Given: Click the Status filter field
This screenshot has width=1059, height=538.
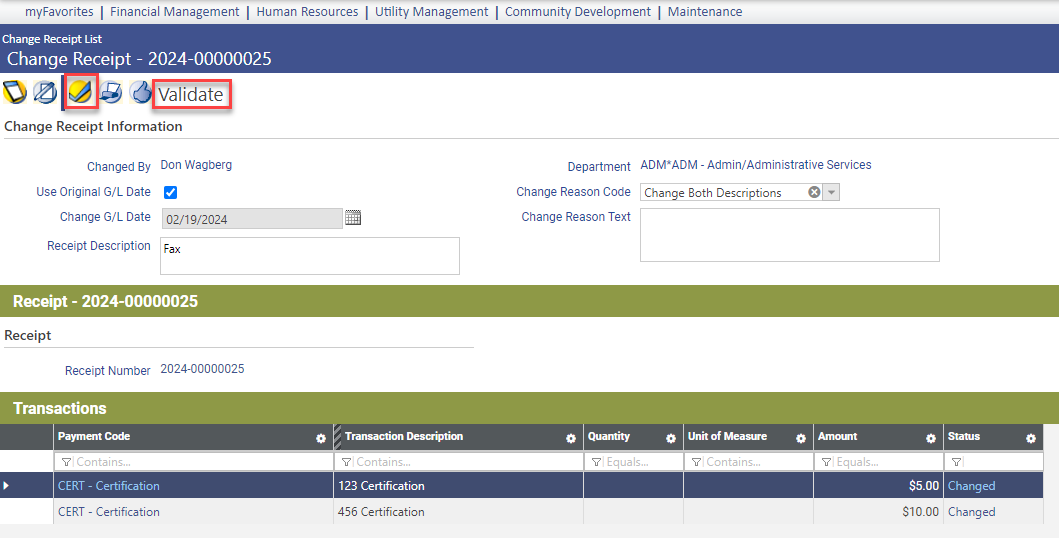Looking at the screenshot, I should (993, 462).
